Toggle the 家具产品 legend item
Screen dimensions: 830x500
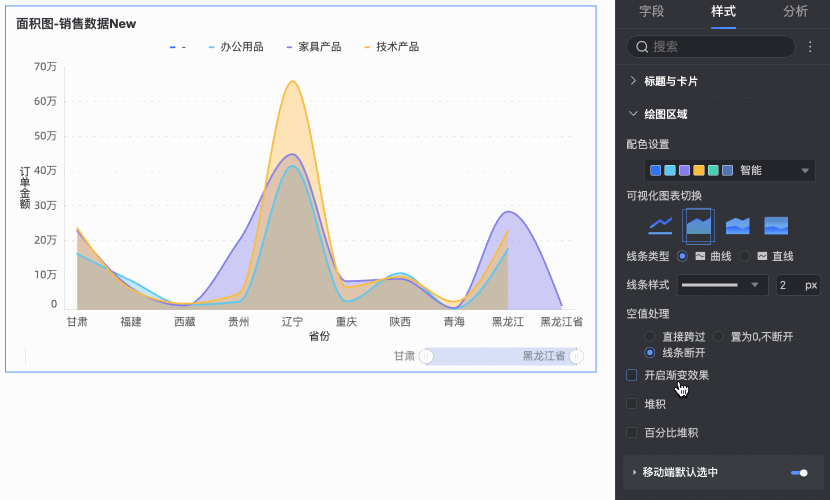click(314, 47)
